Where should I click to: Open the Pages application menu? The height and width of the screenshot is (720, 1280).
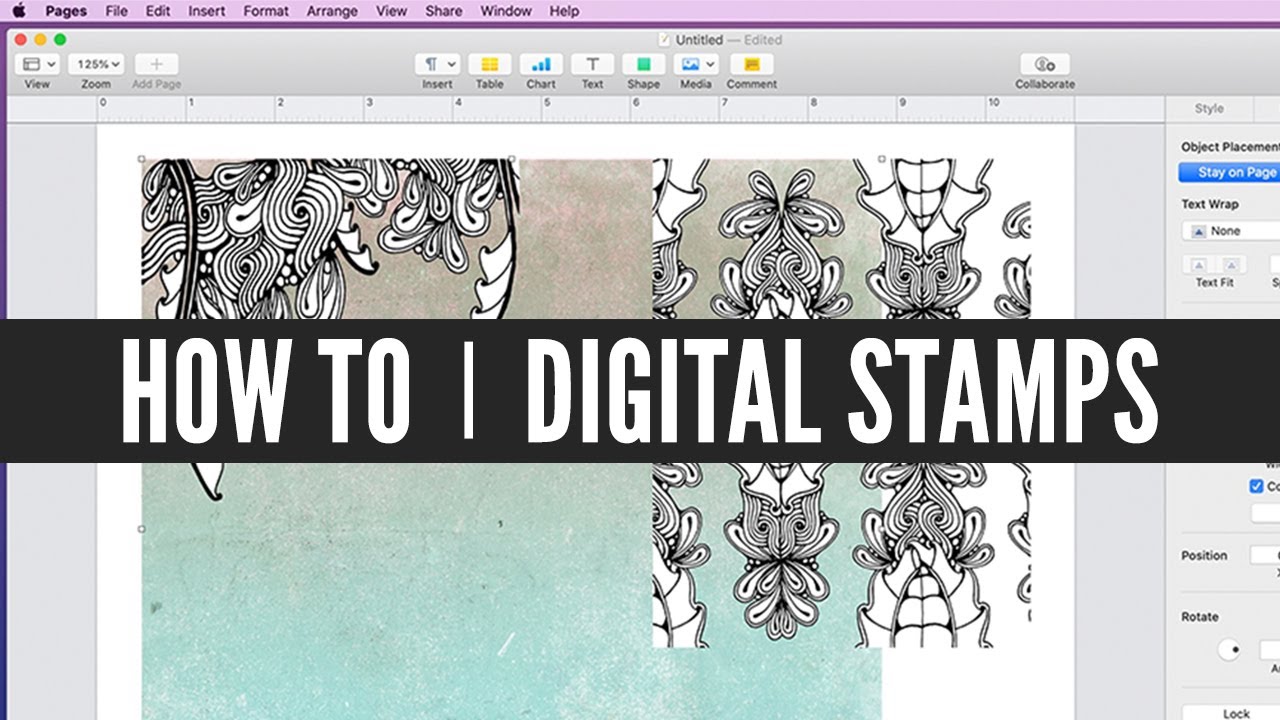tap(68, 11)
